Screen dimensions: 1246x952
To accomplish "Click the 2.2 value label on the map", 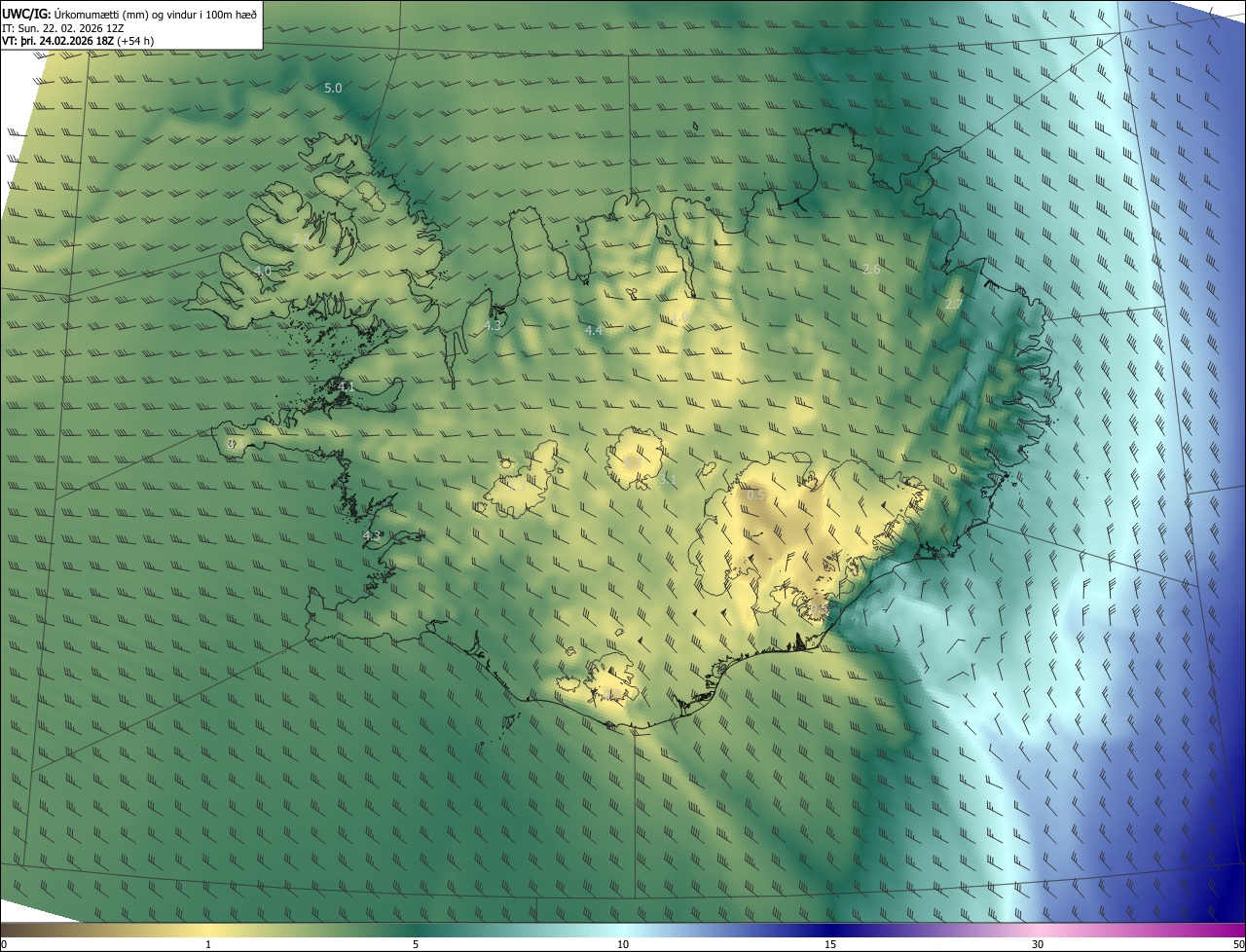I will point(300,238).
